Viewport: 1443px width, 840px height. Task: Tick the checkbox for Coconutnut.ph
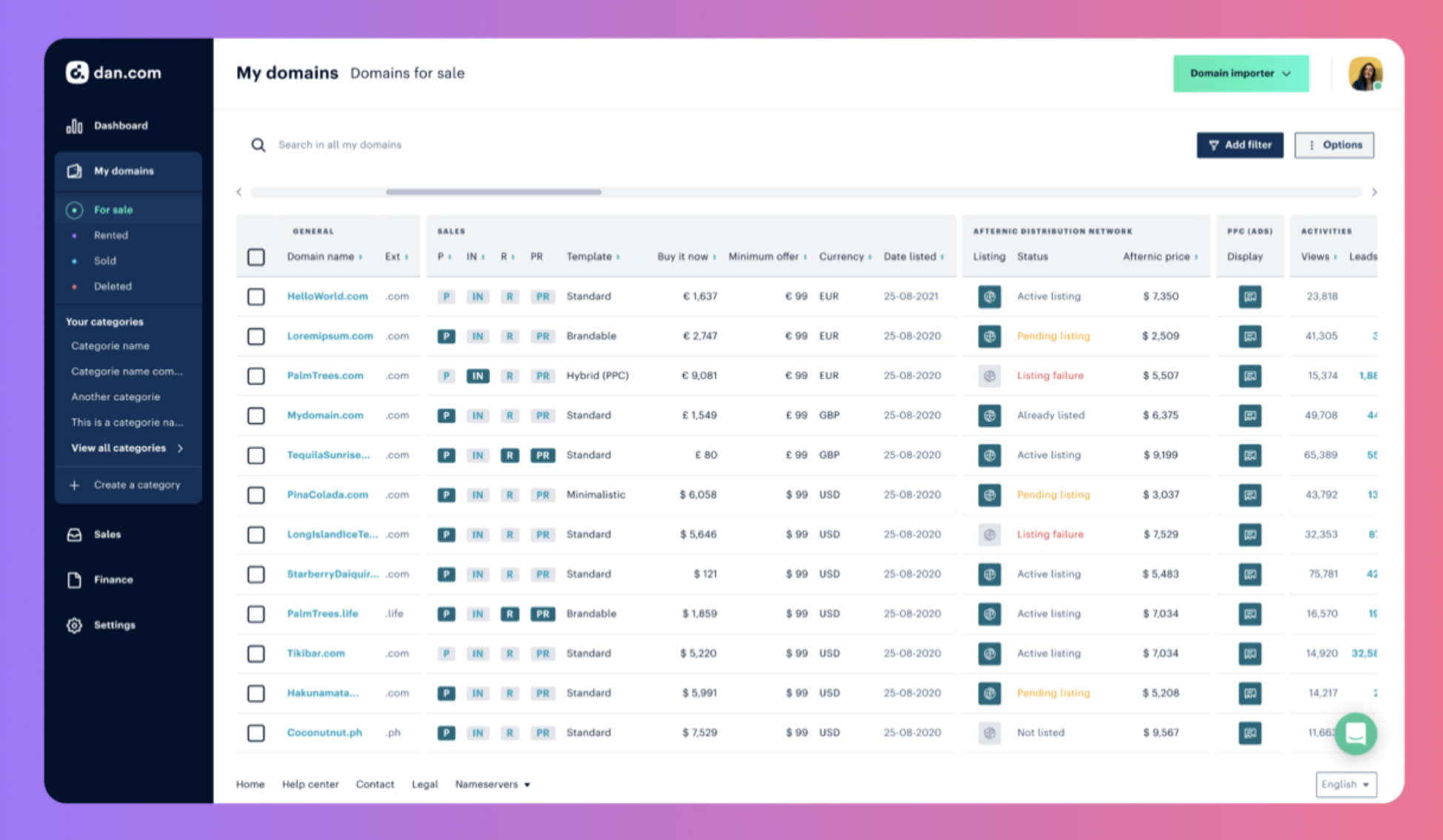click(256, 733)
